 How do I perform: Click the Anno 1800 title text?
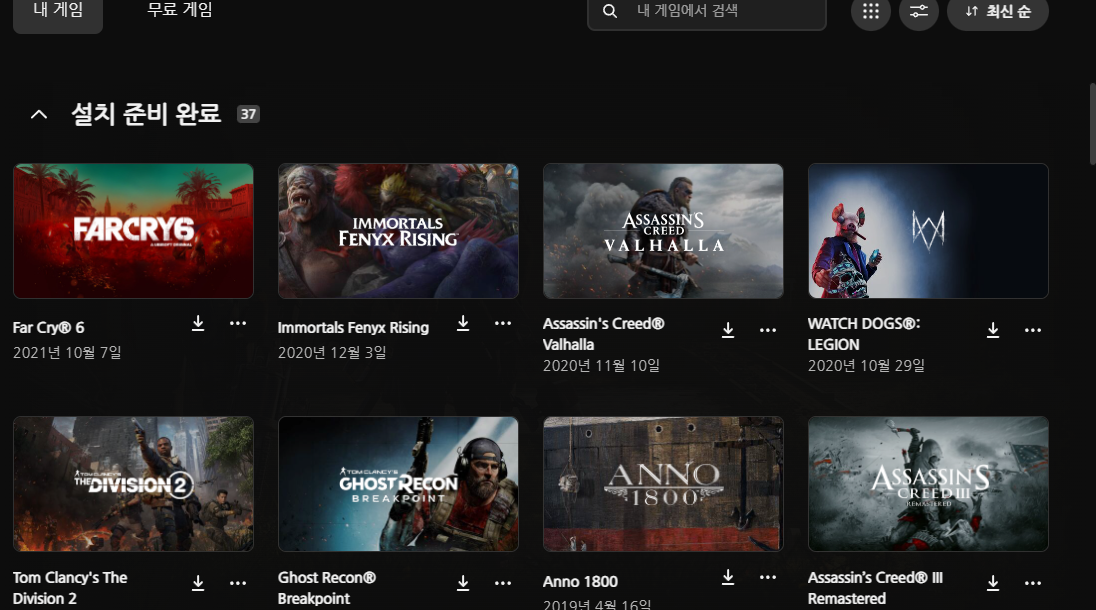point(580,581)
